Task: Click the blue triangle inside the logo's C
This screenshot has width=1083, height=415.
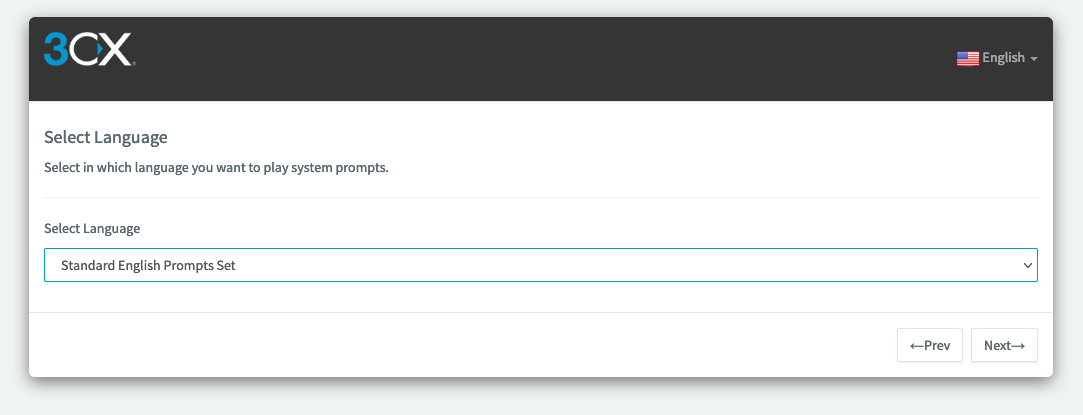Action: [98, 49]
